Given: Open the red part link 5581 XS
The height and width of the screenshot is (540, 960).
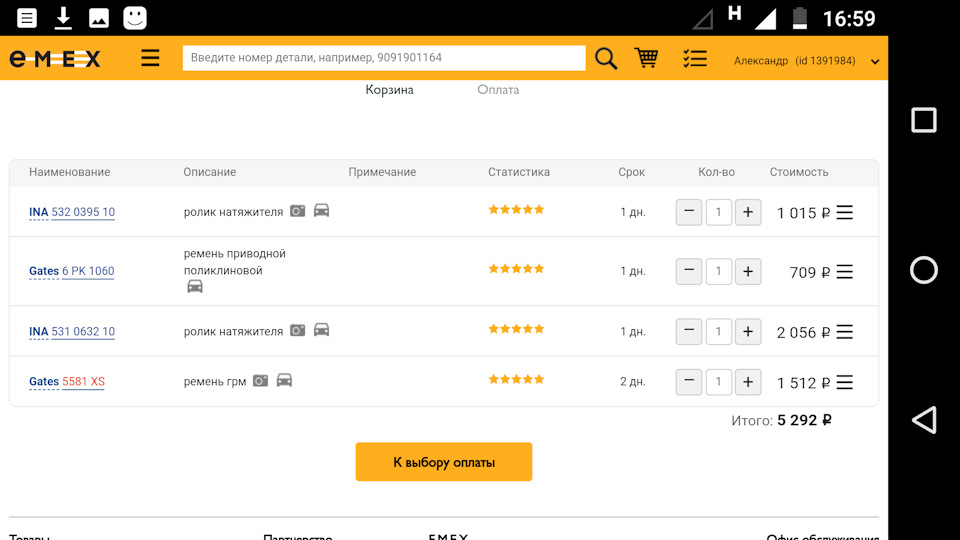Looking at the screenshot, I should pyautogui.click(x=83, y=381).
